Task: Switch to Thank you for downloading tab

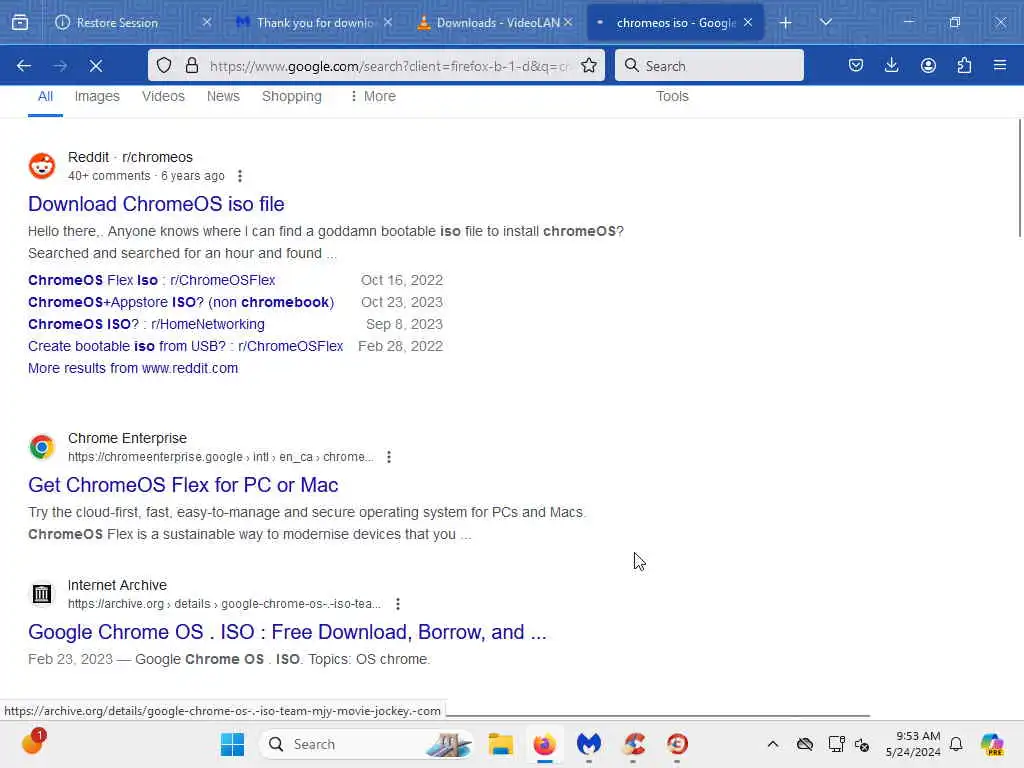Action: coord(313,23)
